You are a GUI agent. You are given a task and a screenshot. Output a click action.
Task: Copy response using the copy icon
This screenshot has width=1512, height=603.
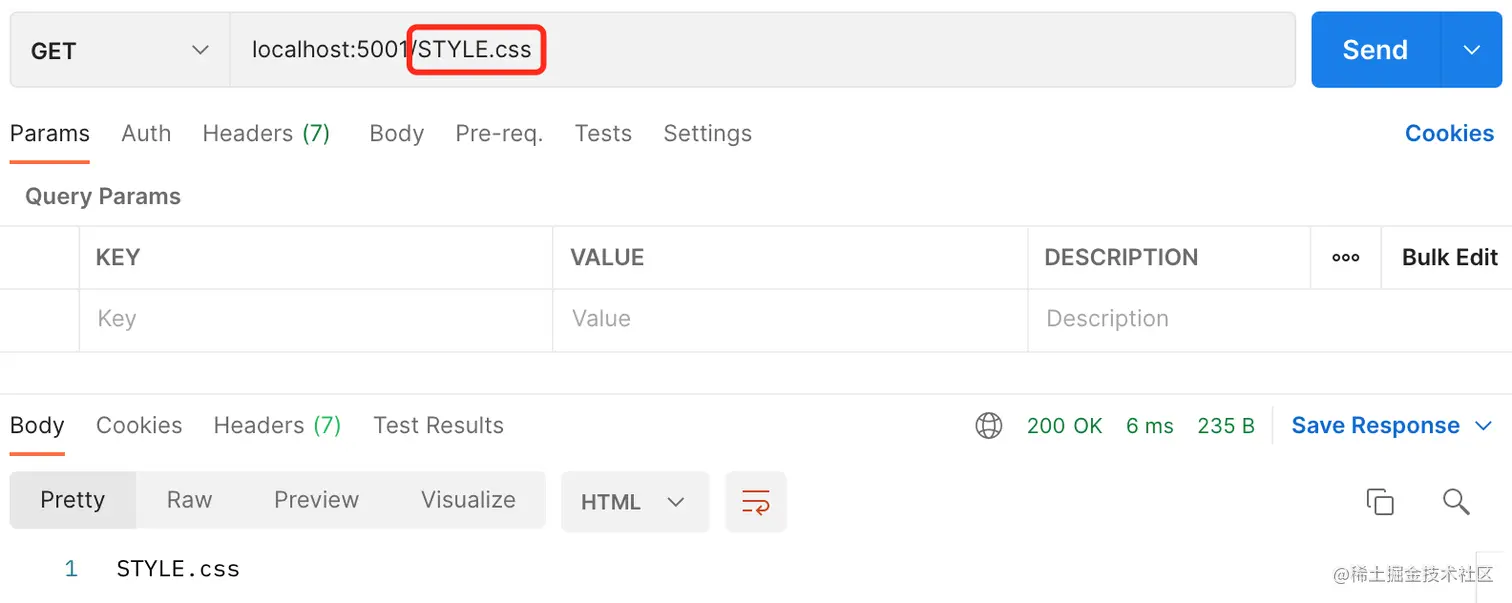1380,501
